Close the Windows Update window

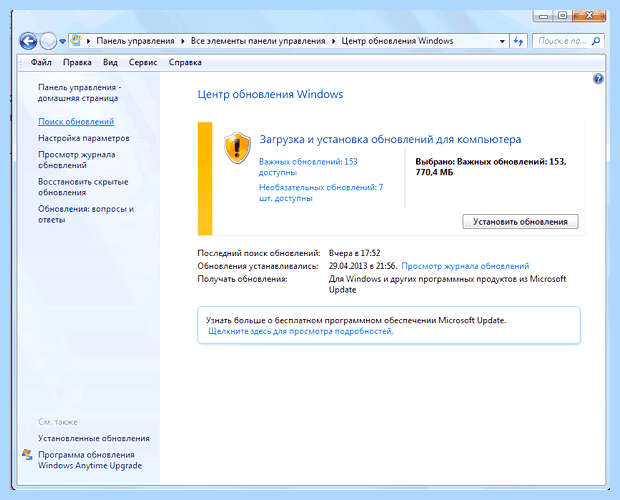point(589,16)
